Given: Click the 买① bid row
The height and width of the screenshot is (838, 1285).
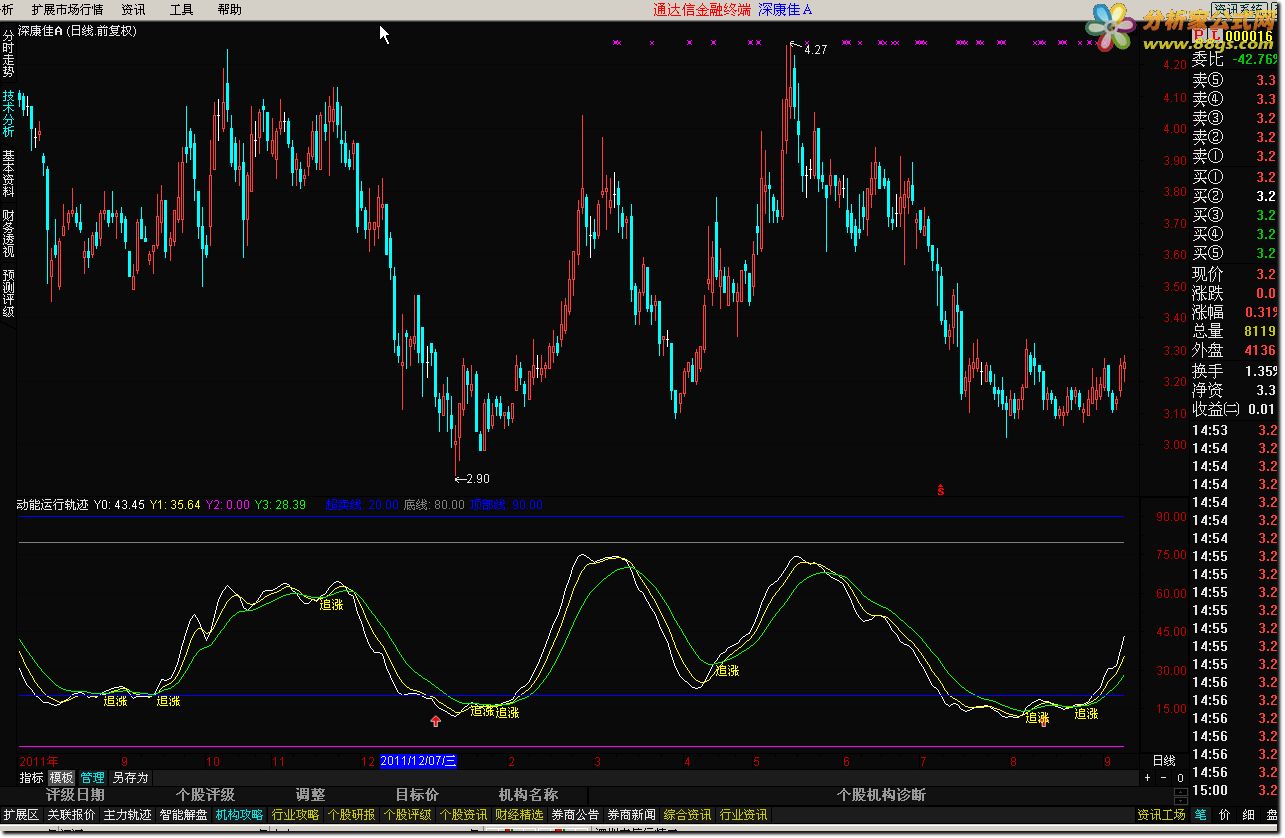Looking at the screenshot, I should pos(1234,177).
